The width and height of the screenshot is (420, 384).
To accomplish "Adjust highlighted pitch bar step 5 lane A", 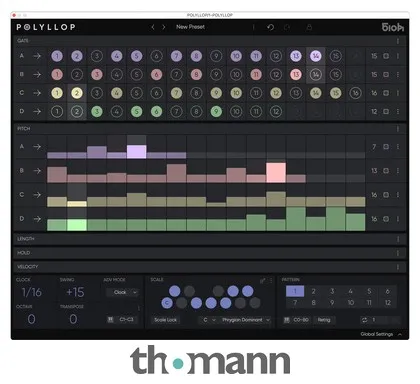I will pos(136,152).
